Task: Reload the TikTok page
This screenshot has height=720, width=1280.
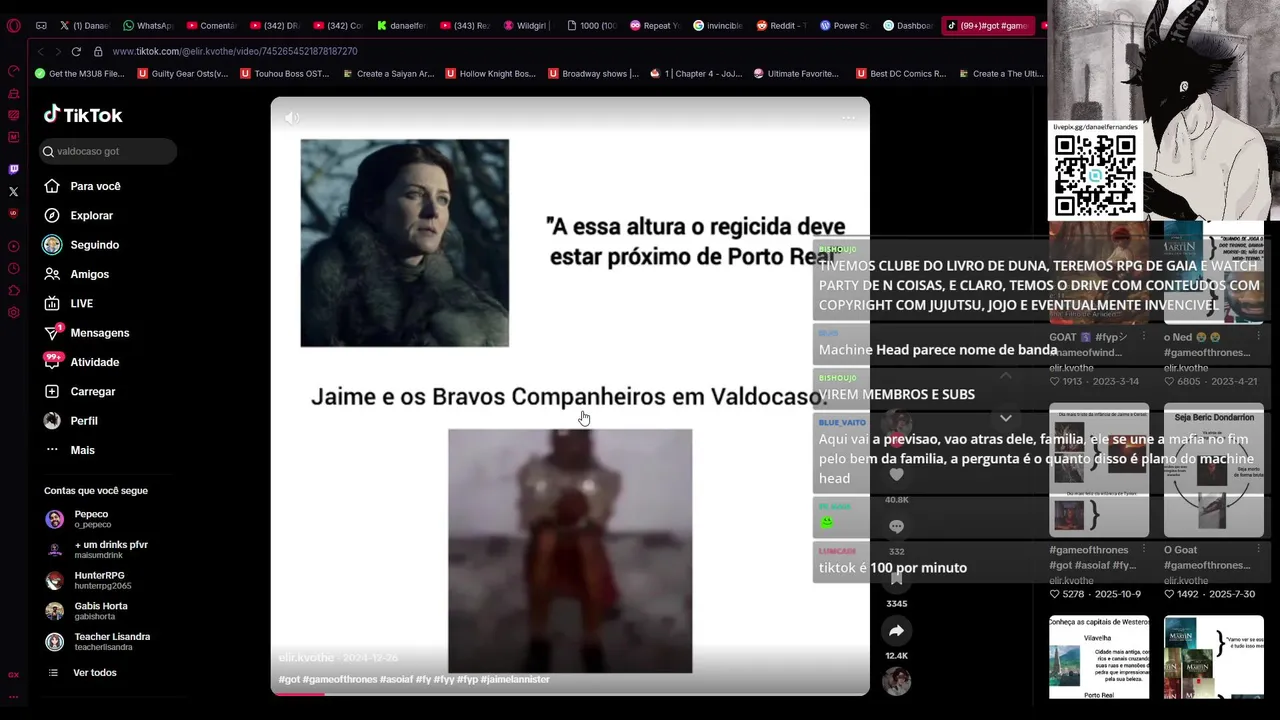Action: point(76,51)
